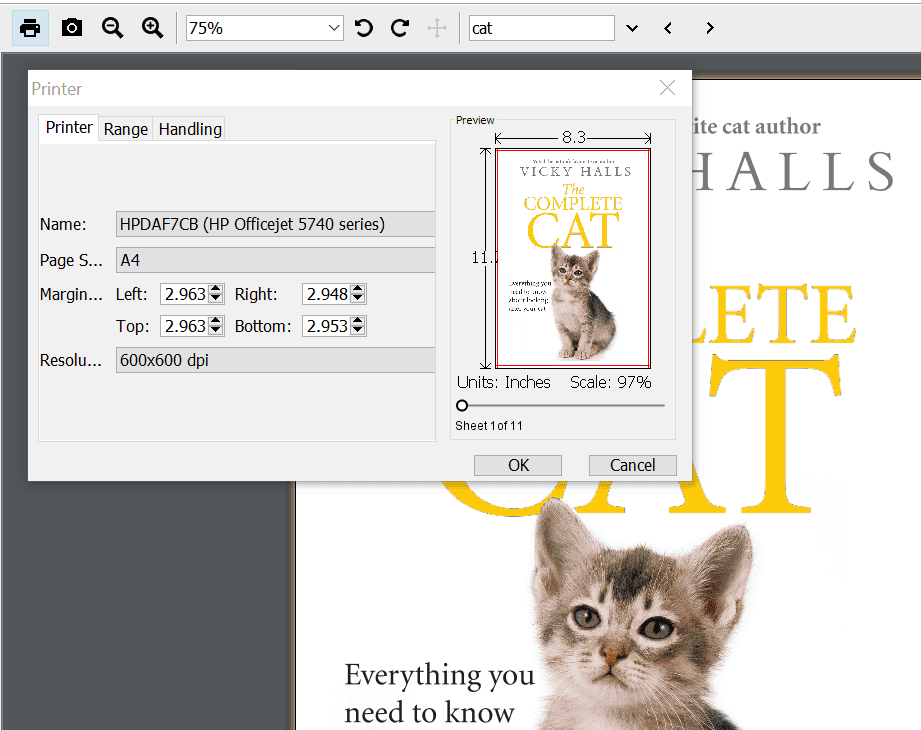
Task: Click the Left margin value field
Action: 184,294
